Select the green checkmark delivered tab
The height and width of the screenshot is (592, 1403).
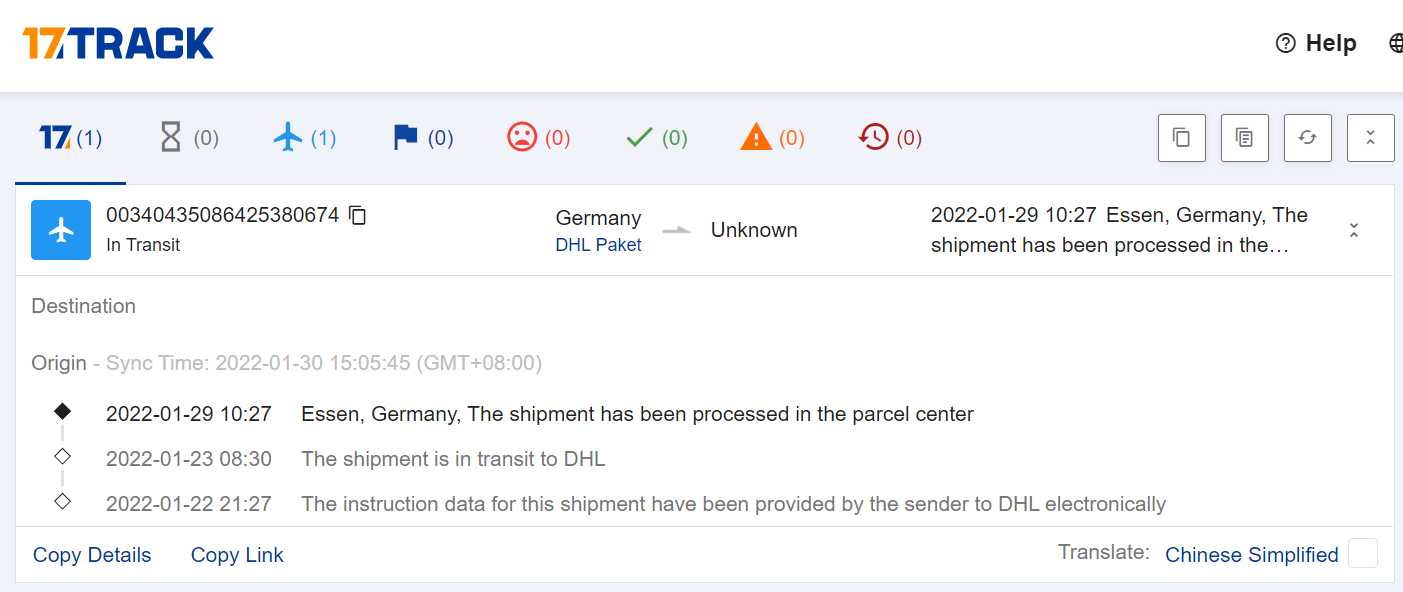point(656,138)
